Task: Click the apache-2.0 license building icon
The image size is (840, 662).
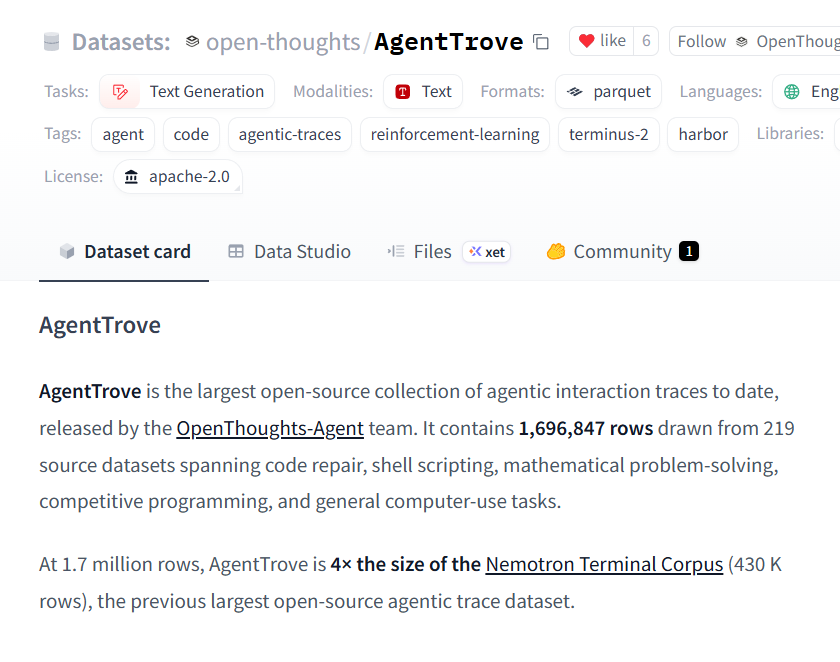Action: click(x=131, y=176)
